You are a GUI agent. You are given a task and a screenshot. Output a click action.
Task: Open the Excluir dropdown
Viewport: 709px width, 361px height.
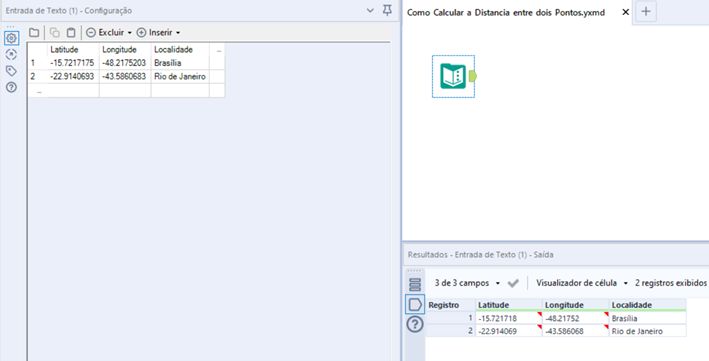pos(109,33)
